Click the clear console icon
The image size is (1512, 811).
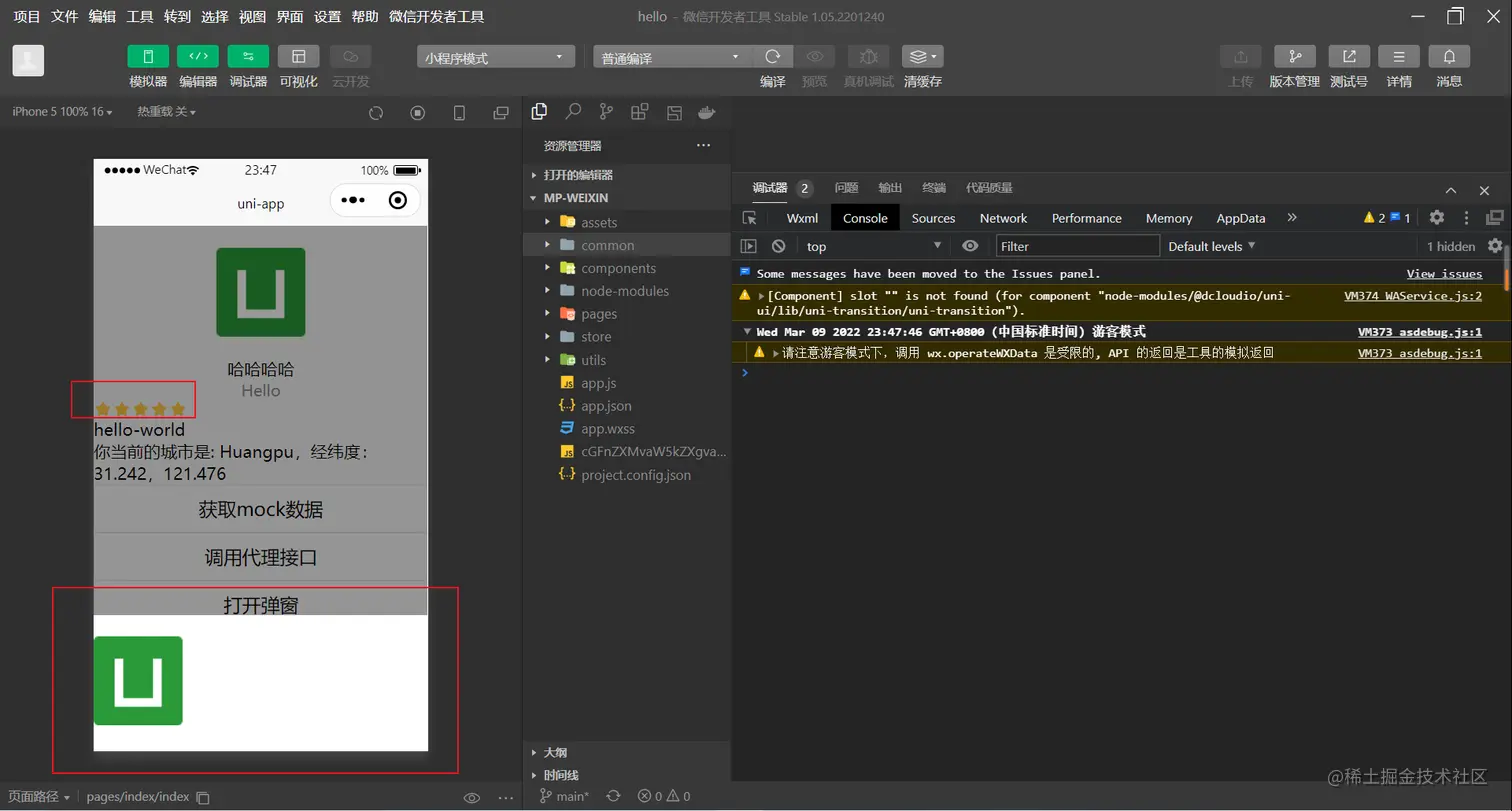[779, 246]
